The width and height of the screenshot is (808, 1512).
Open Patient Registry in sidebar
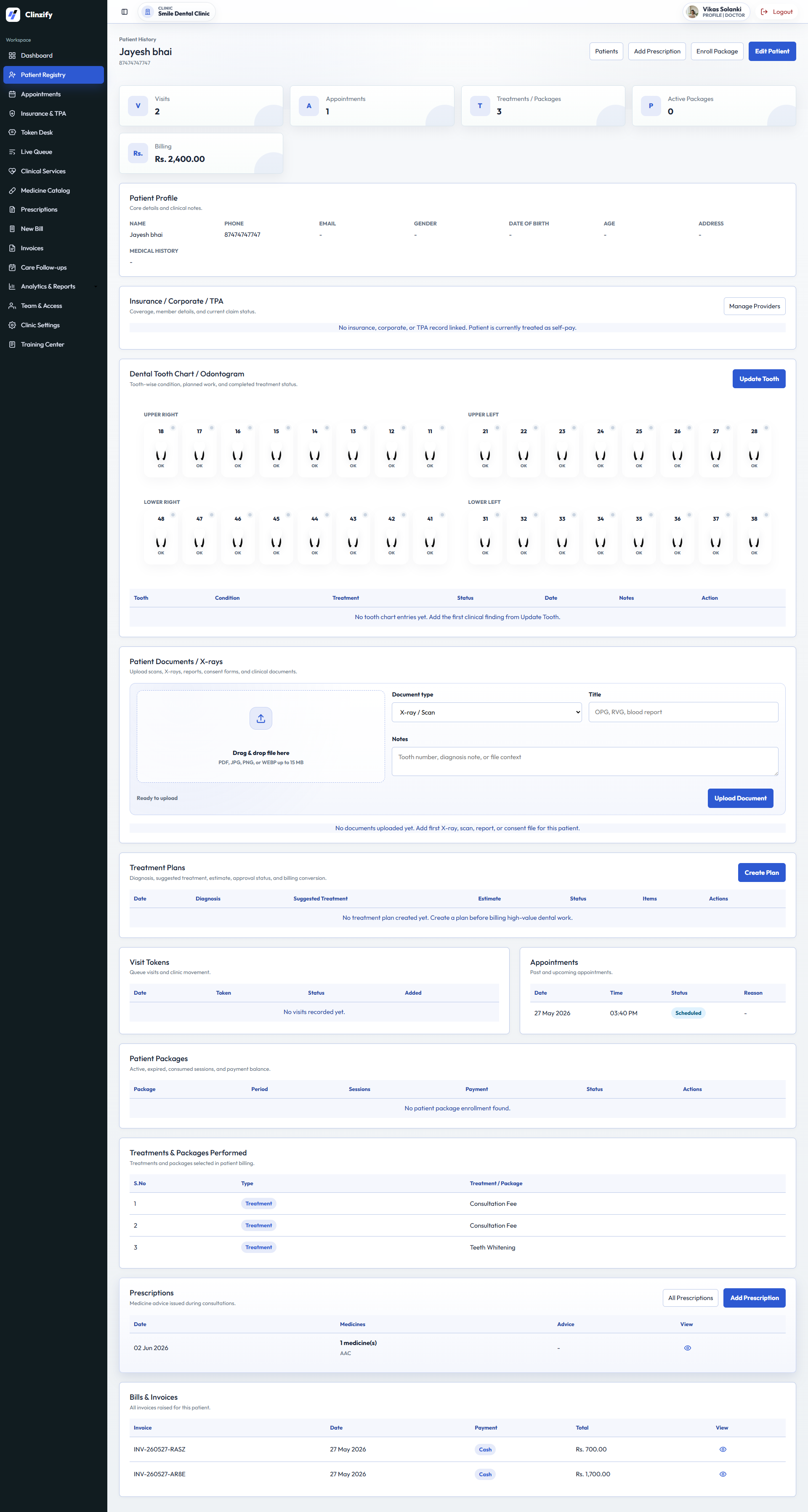tap(53, 75)
